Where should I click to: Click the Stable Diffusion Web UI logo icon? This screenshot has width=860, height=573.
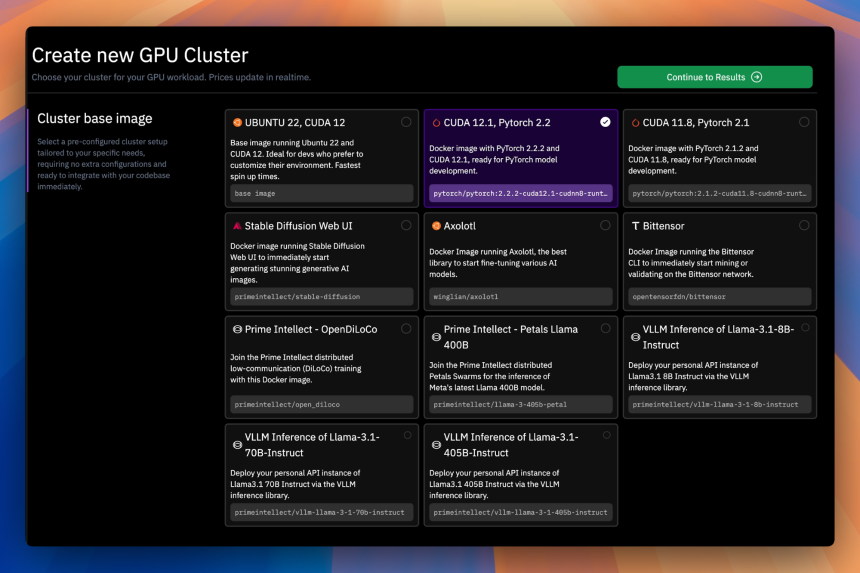pyautogui.click(x=237, y=226)
